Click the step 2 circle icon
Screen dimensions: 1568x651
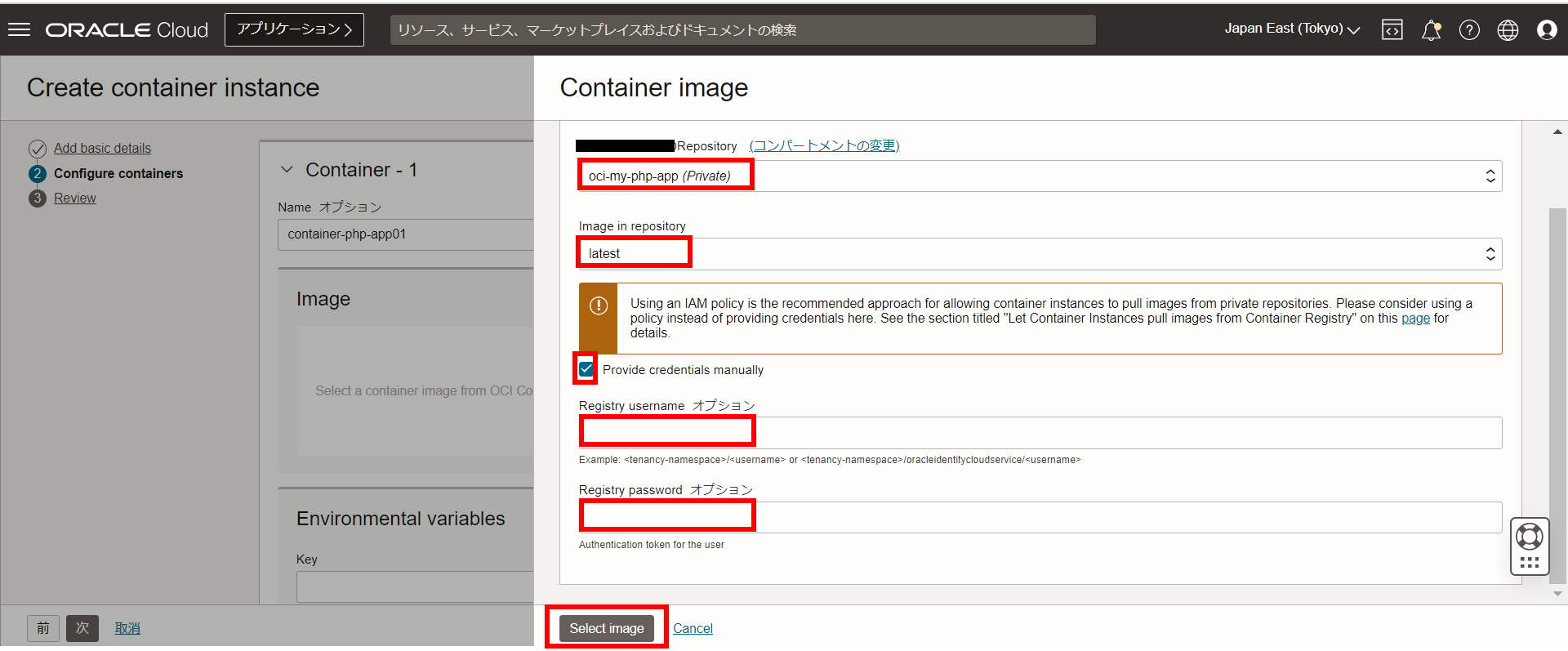tap(38, 173)
